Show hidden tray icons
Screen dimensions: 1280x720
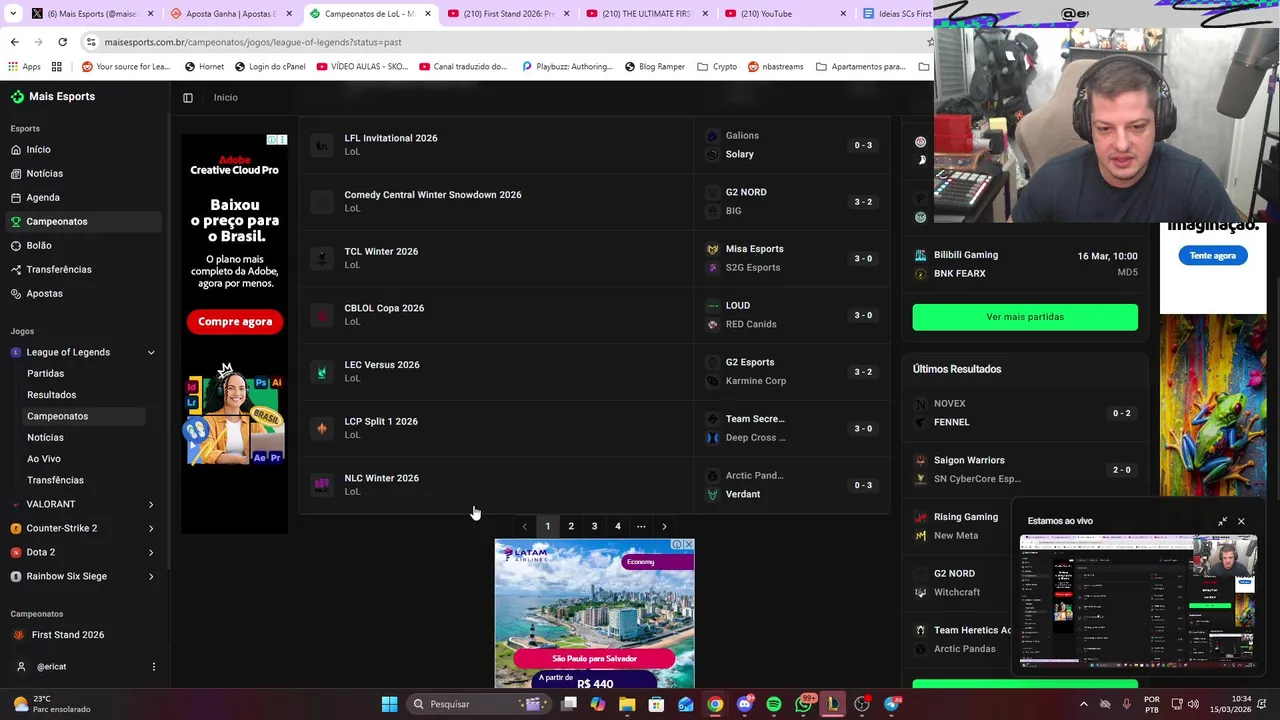[x=1083, y=704]
